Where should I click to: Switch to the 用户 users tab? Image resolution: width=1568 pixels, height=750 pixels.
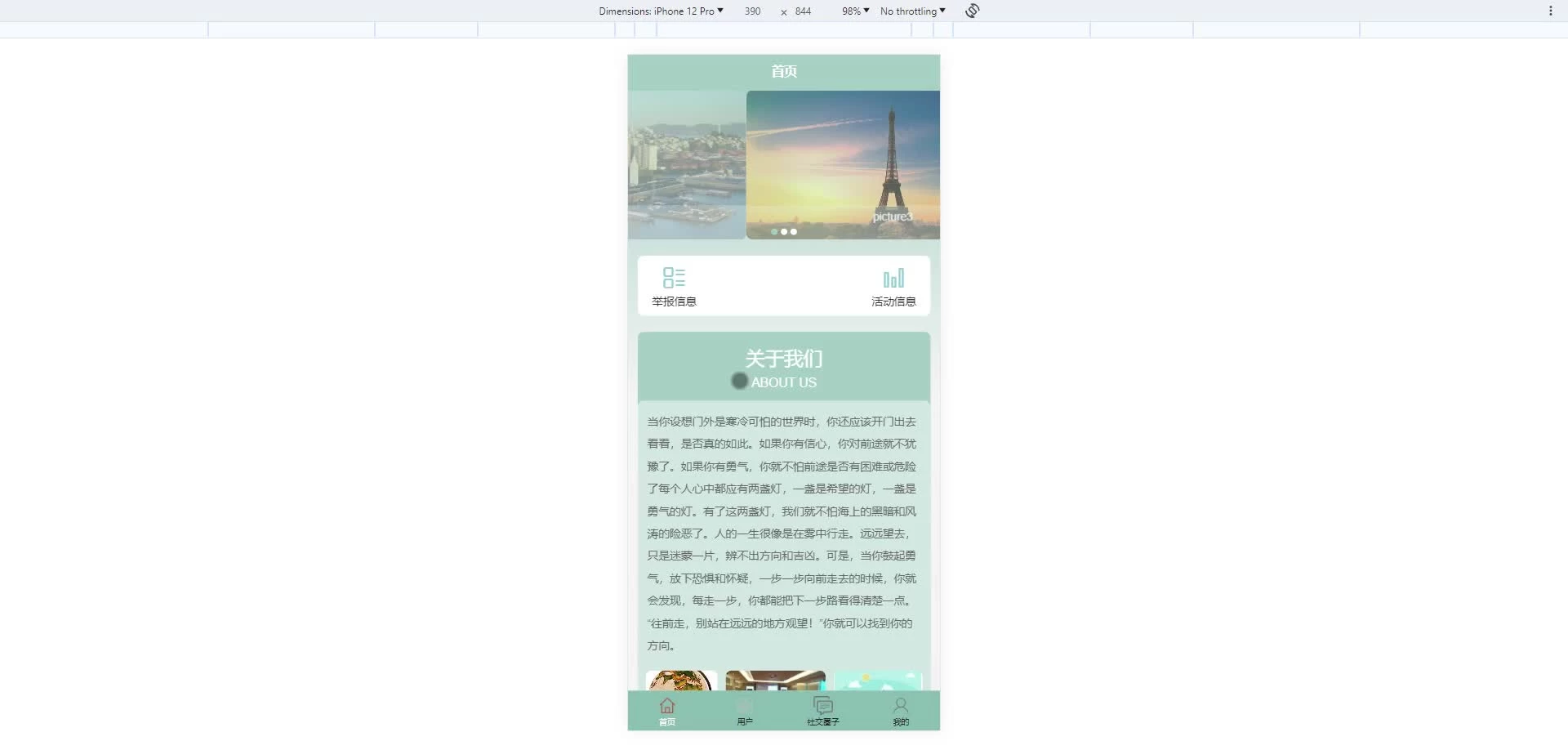[x=745, y=712]
